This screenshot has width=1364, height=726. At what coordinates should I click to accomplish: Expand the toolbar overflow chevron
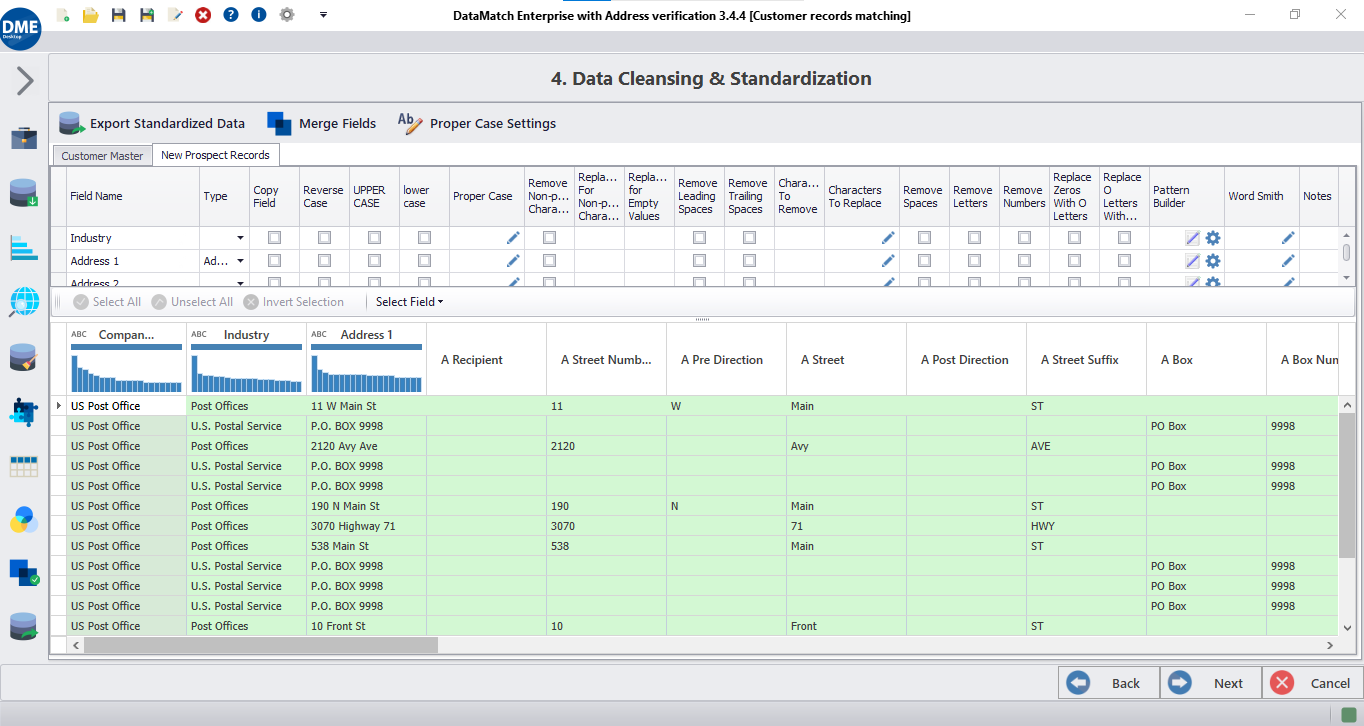tap(322, 15)
